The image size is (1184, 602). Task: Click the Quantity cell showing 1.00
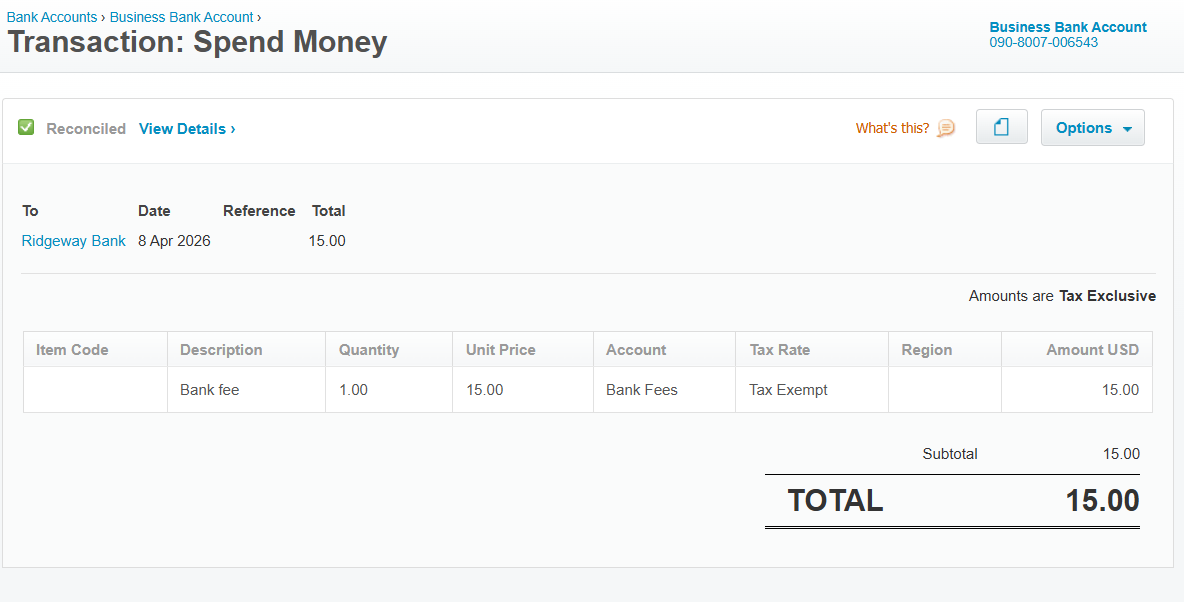[389, 390]
